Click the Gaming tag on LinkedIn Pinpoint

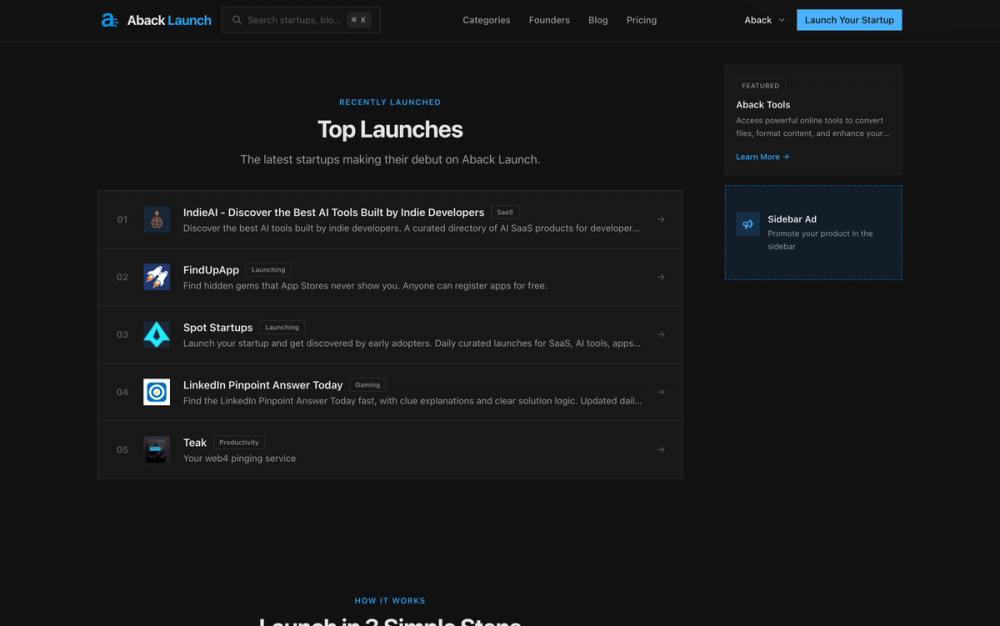pos(367,385)
